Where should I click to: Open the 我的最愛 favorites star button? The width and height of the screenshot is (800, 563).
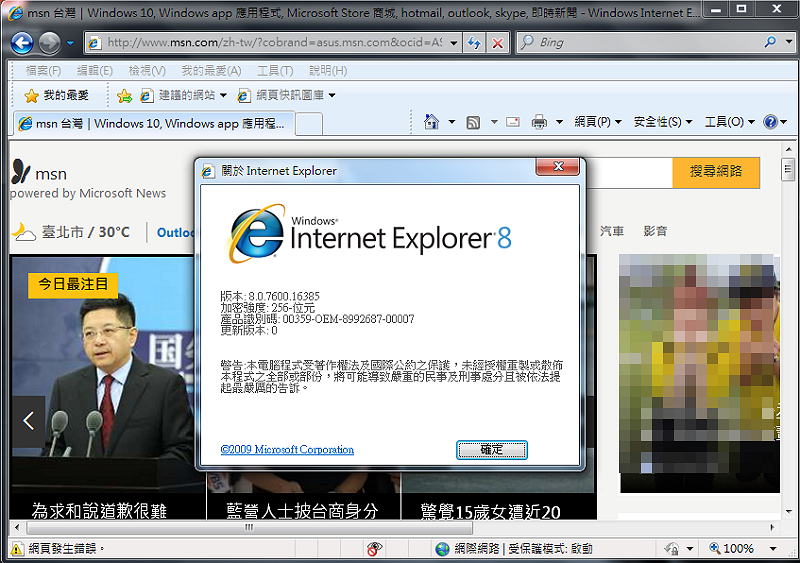pos(56,95)
